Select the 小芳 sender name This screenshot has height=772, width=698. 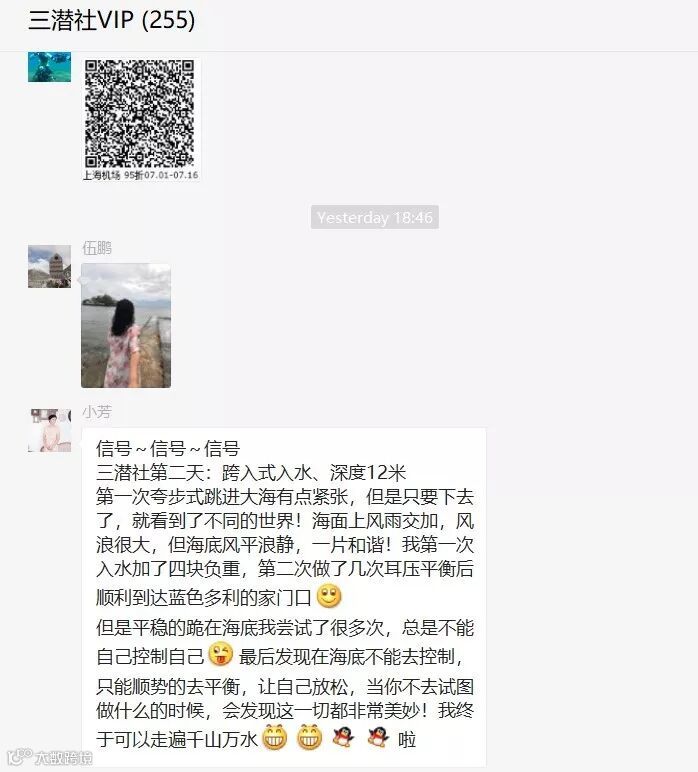click(x=97, y=412)
